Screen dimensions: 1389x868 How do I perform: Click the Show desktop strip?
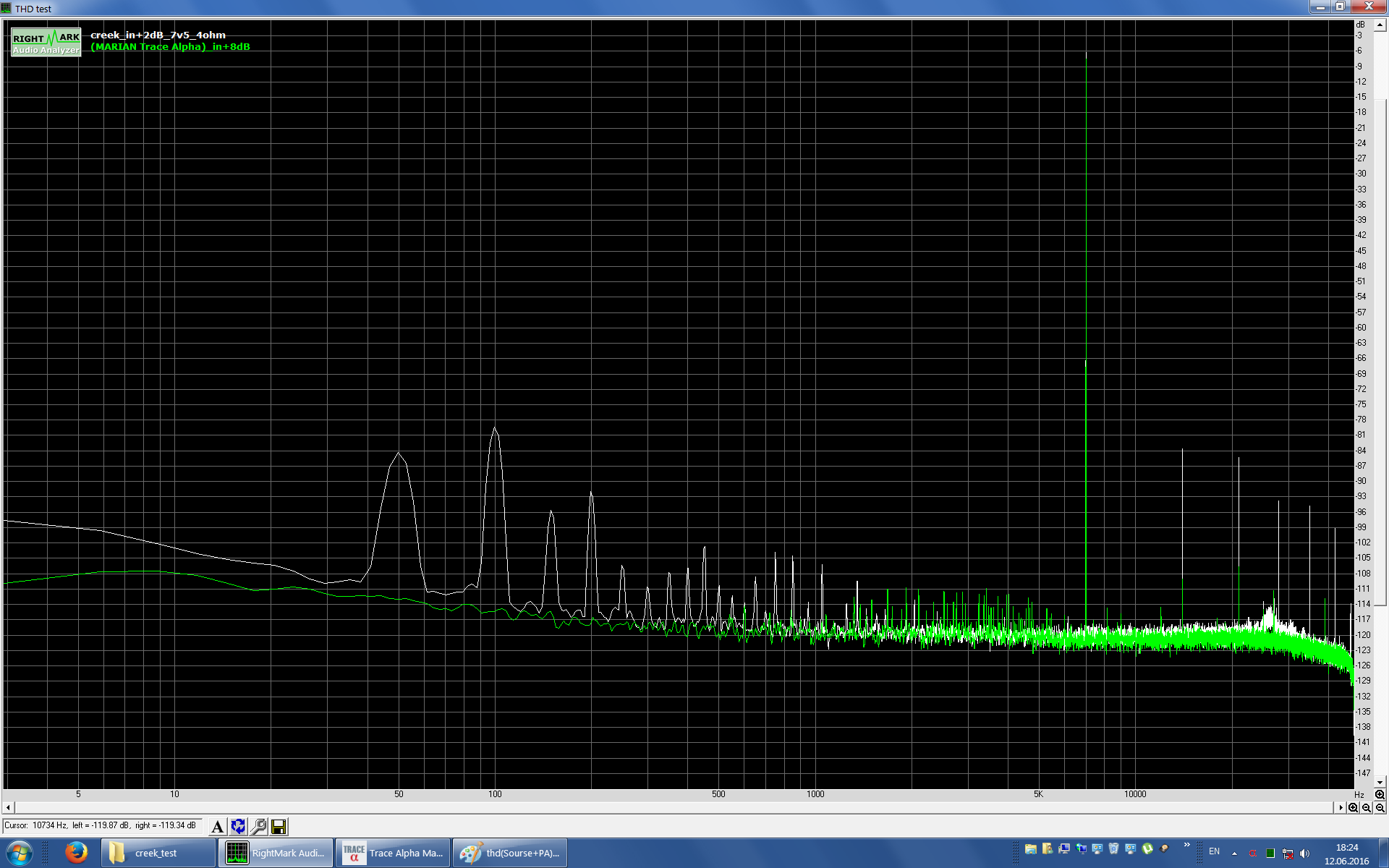pyautogui.click(x=1383, y=853)
